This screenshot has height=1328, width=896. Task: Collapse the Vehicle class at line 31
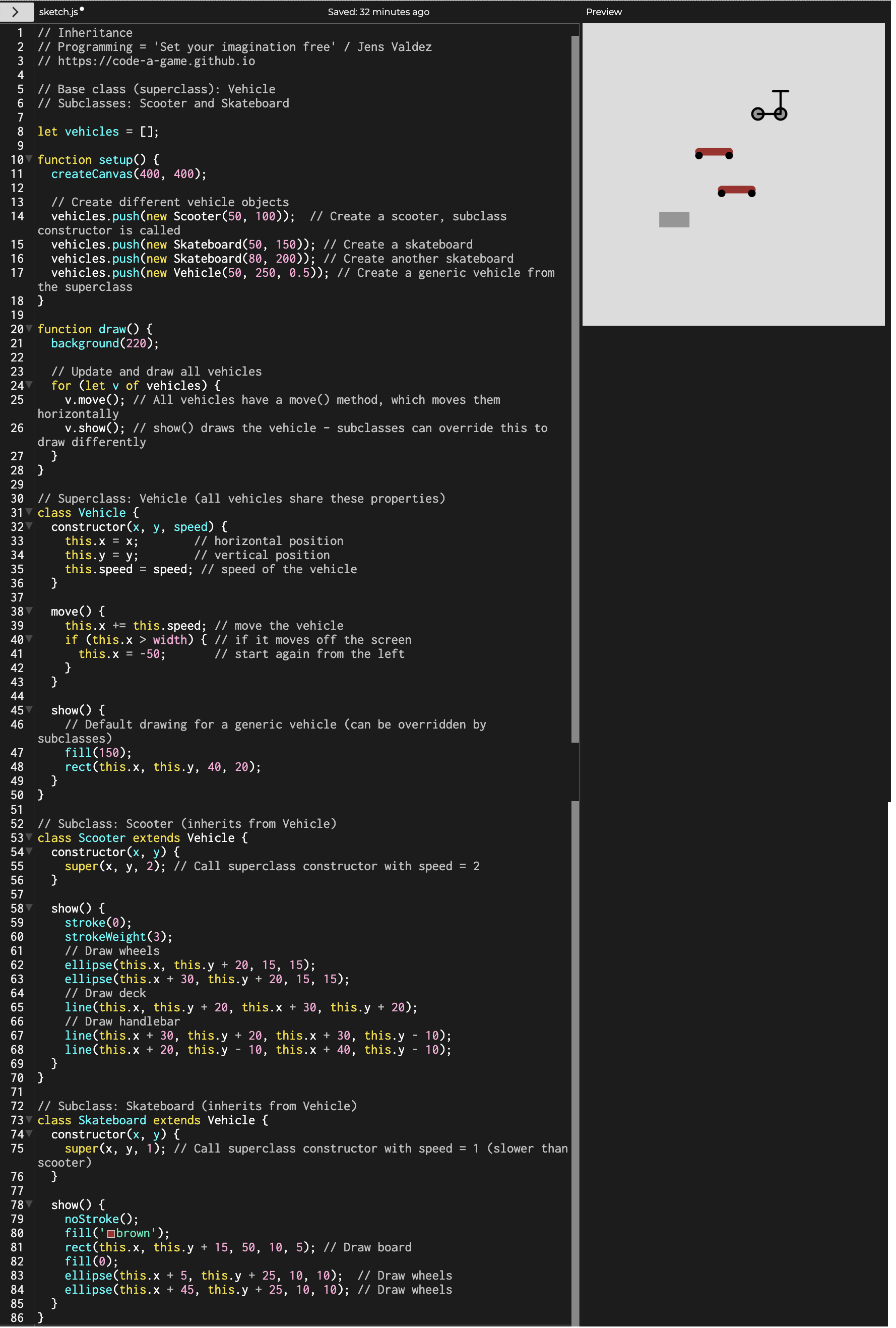[x=29, y=512]
